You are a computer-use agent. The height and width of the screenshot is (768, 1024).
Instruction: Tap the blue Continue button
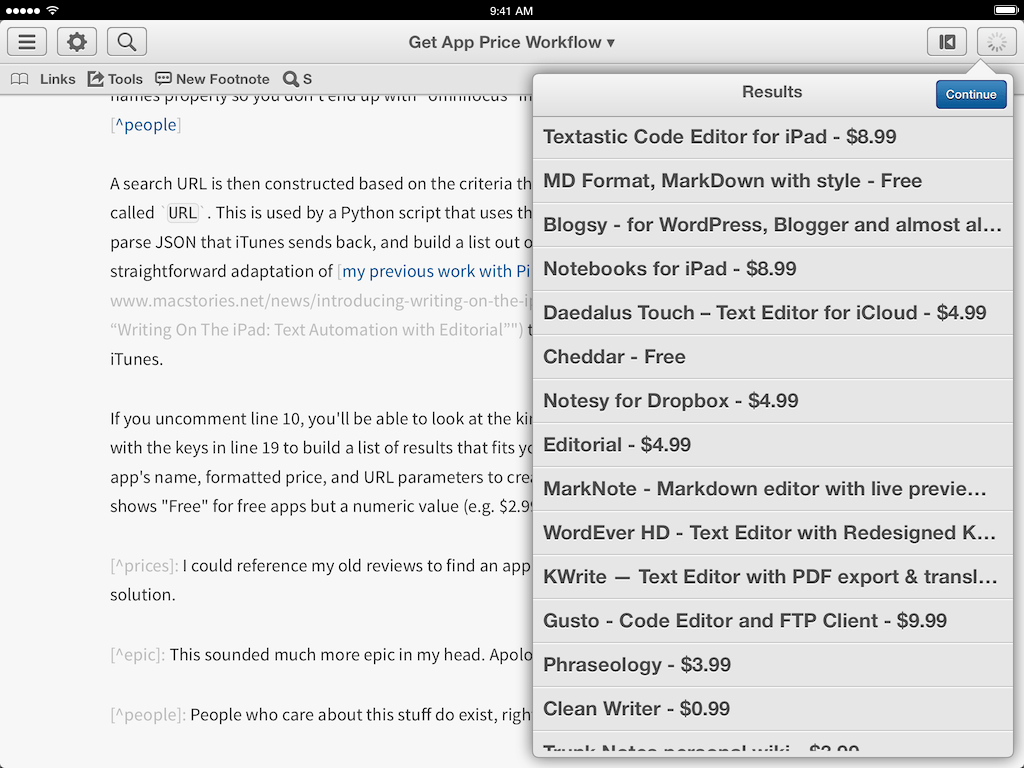click(971, 94)
